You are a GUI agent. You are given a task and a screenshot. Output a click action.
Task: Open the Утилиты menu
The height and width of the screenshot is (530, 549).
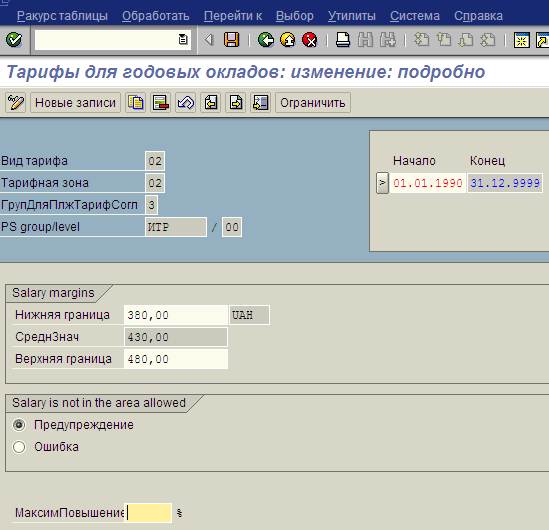click(x=352, y=16)
